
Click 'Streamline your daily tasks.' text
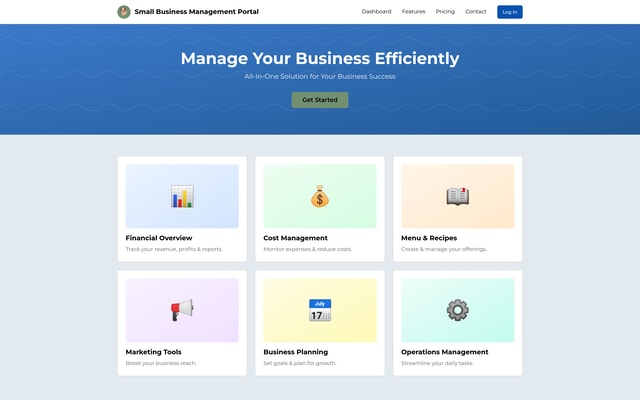[437, 363]
